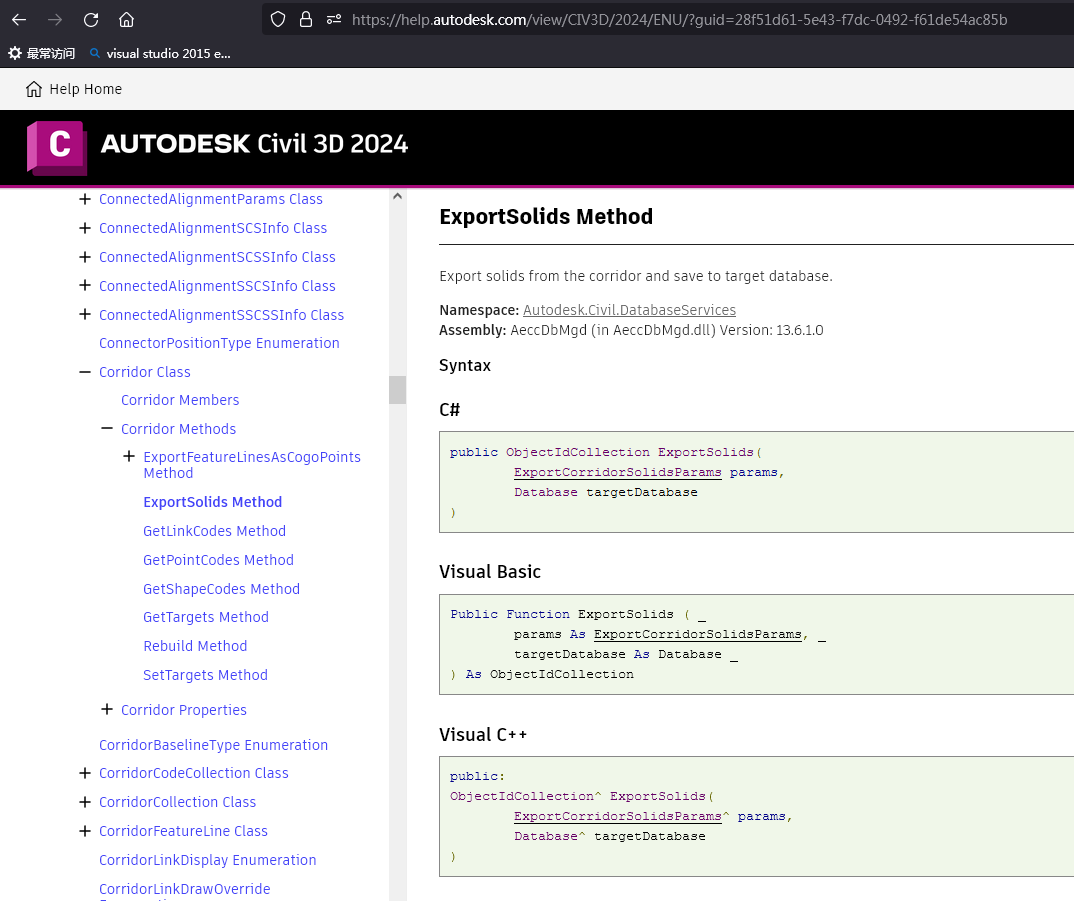1074x901 pixels.
Task: Click the browser back arrow
Action: pyautogui.click(x=20, y=19)
